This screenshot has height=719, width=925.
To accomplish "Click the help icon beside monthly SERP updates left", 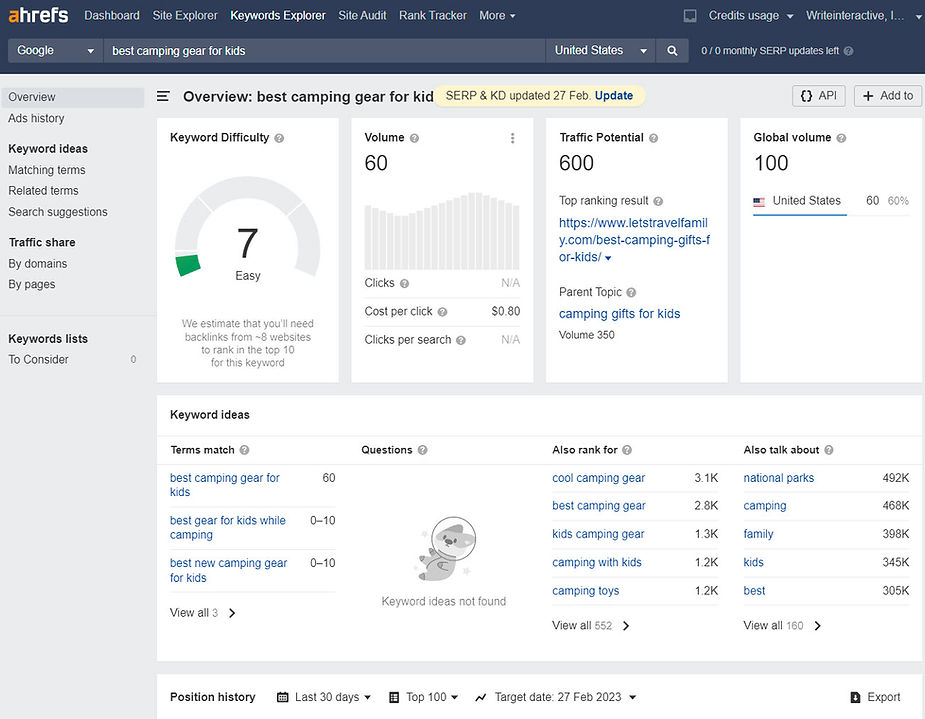I will click(848, 51).
